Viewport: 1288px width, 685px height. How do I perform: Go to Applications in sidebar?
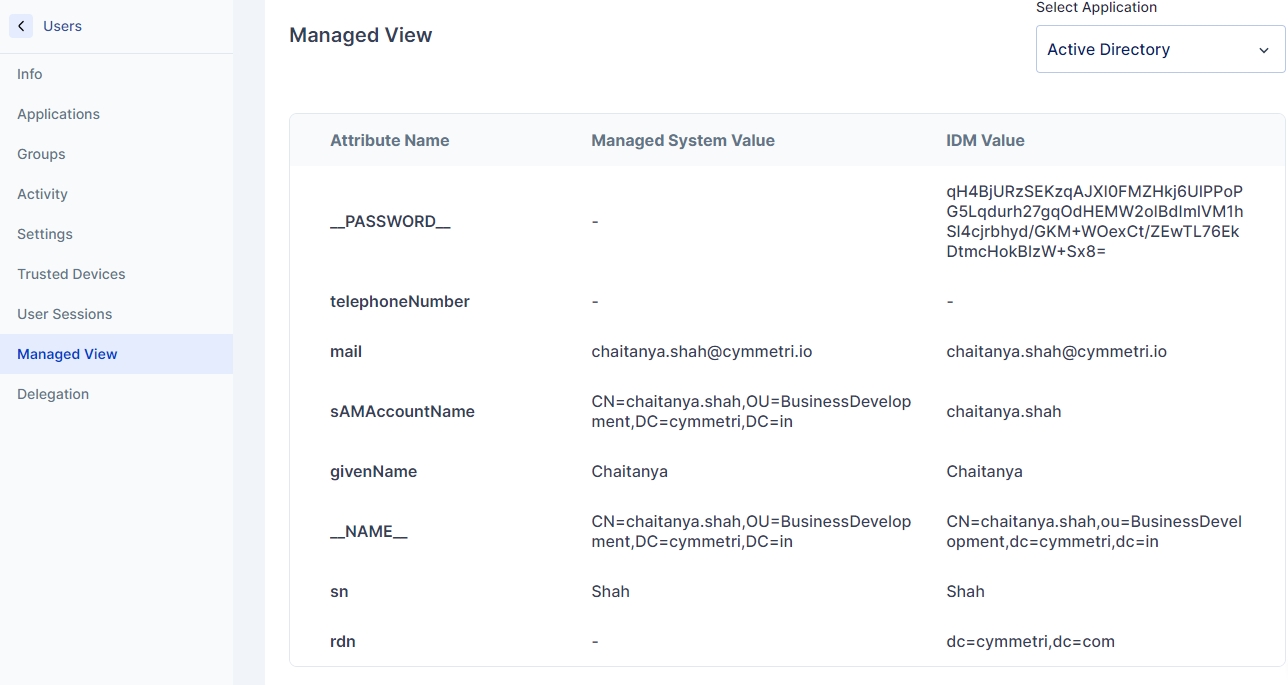coord(58,114)
